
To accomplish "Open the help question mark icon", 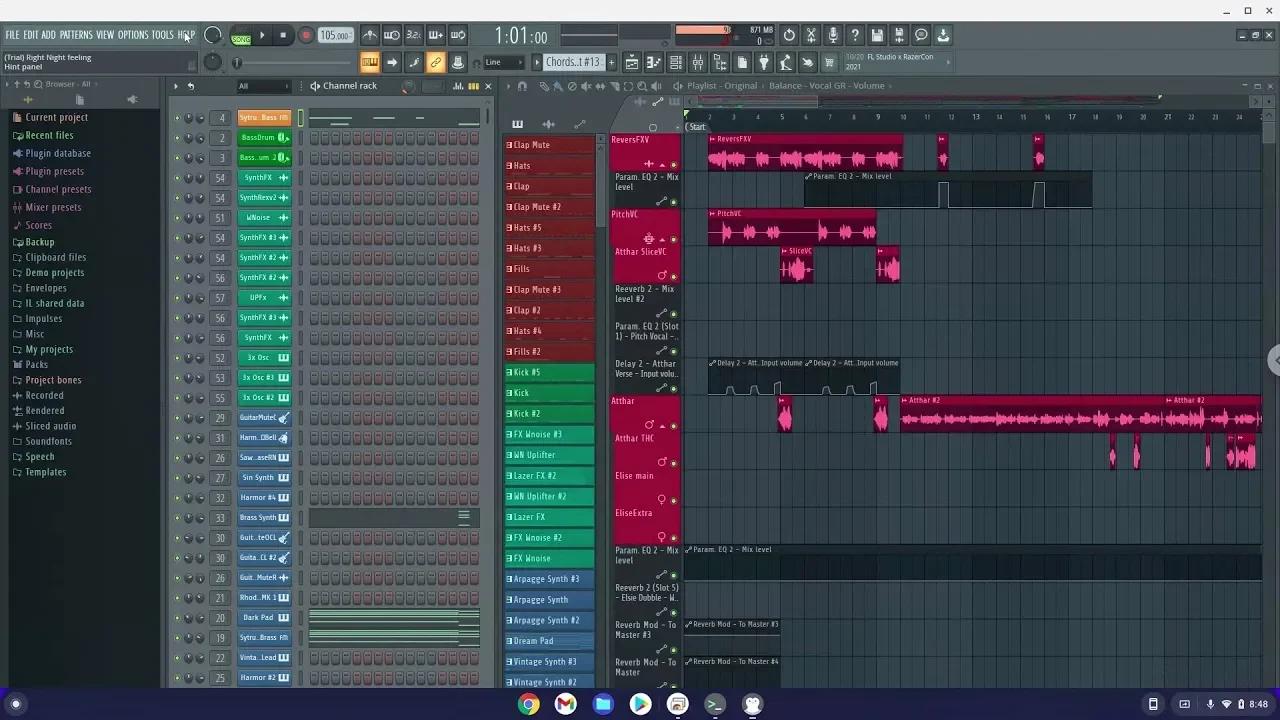I will [x=855, y=35].
